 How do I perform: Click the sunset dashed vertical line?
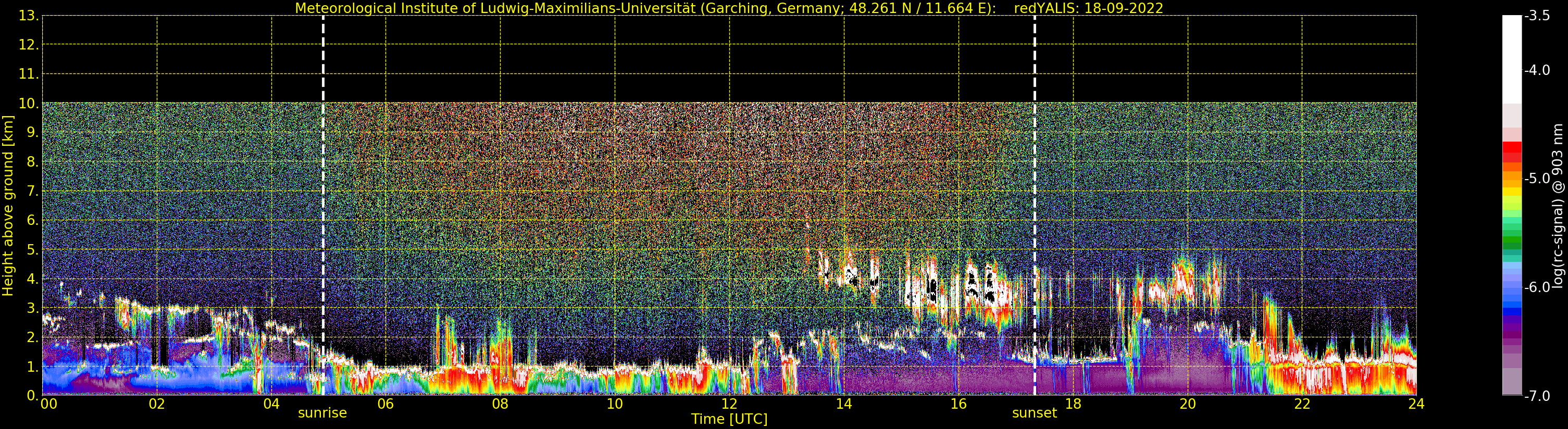tap(1034, 205)
